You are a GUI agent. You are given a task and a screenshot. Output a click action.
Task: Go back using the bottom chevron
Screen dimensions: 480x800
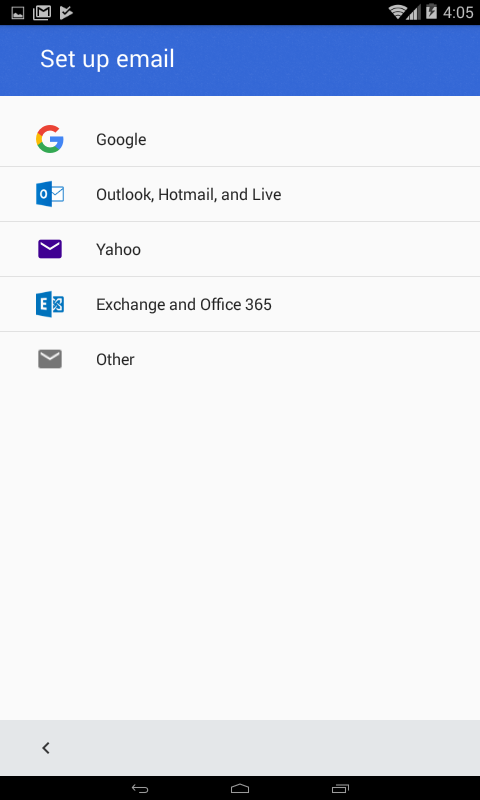[46, 748]
